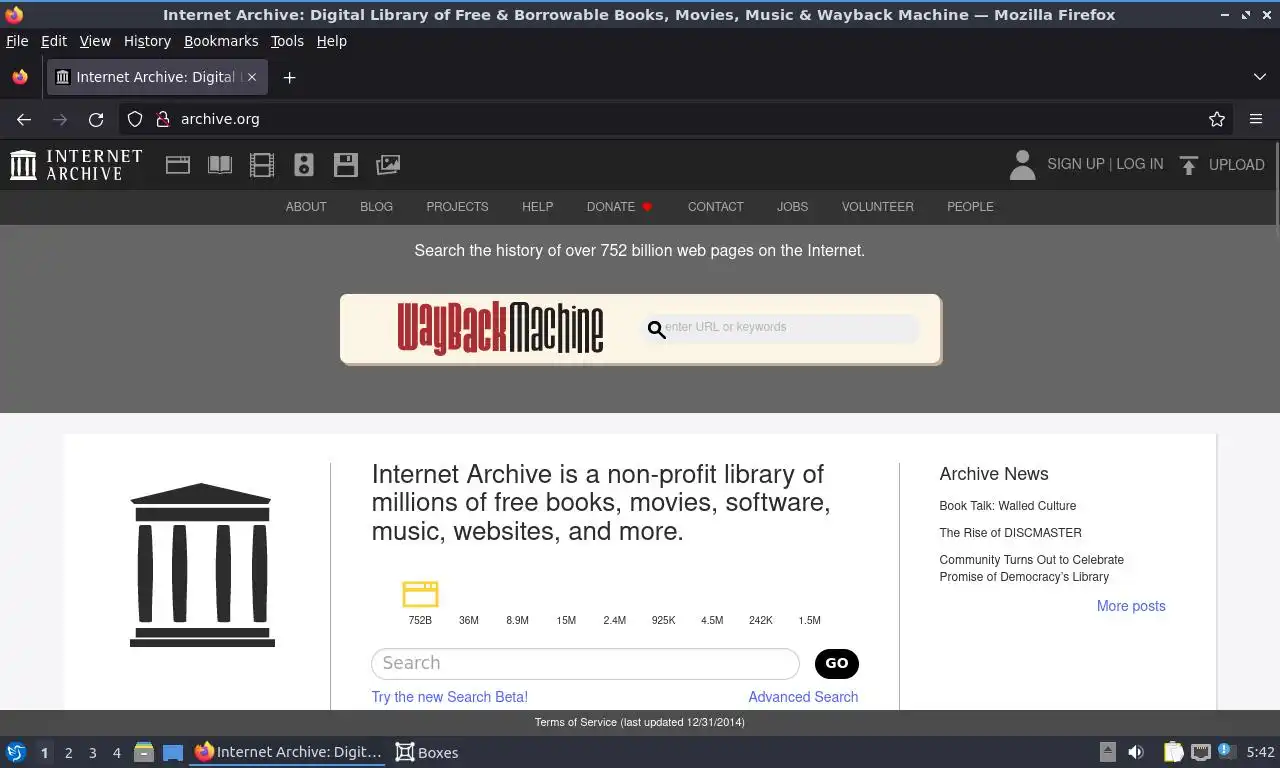
Task: Expand the list all tabs chevron
Action: (x=1260, y=77)
